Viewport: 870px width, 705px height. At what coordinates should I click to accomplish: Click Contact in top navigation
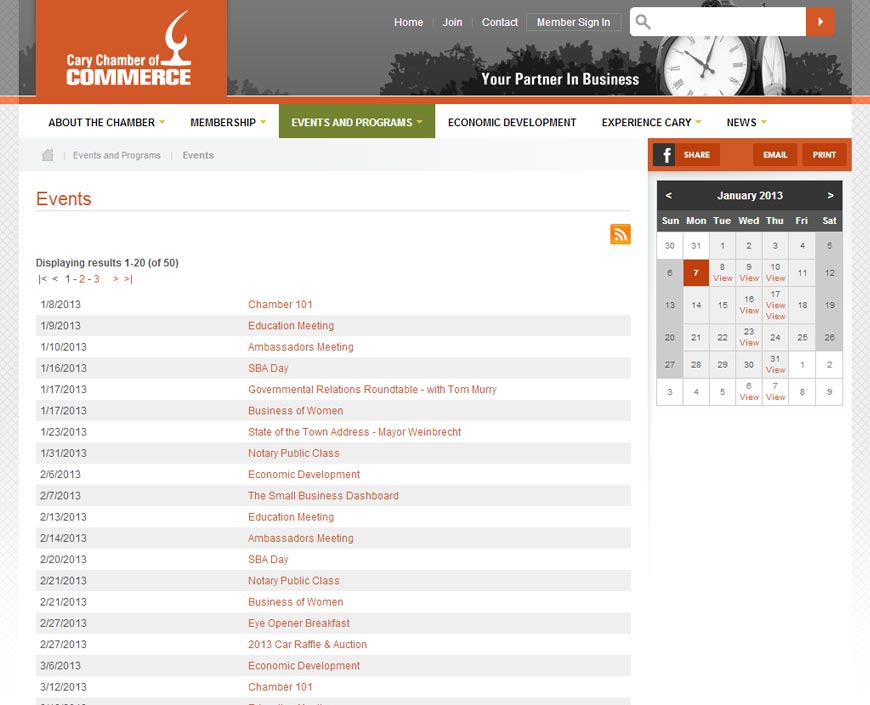click(499, 22)
